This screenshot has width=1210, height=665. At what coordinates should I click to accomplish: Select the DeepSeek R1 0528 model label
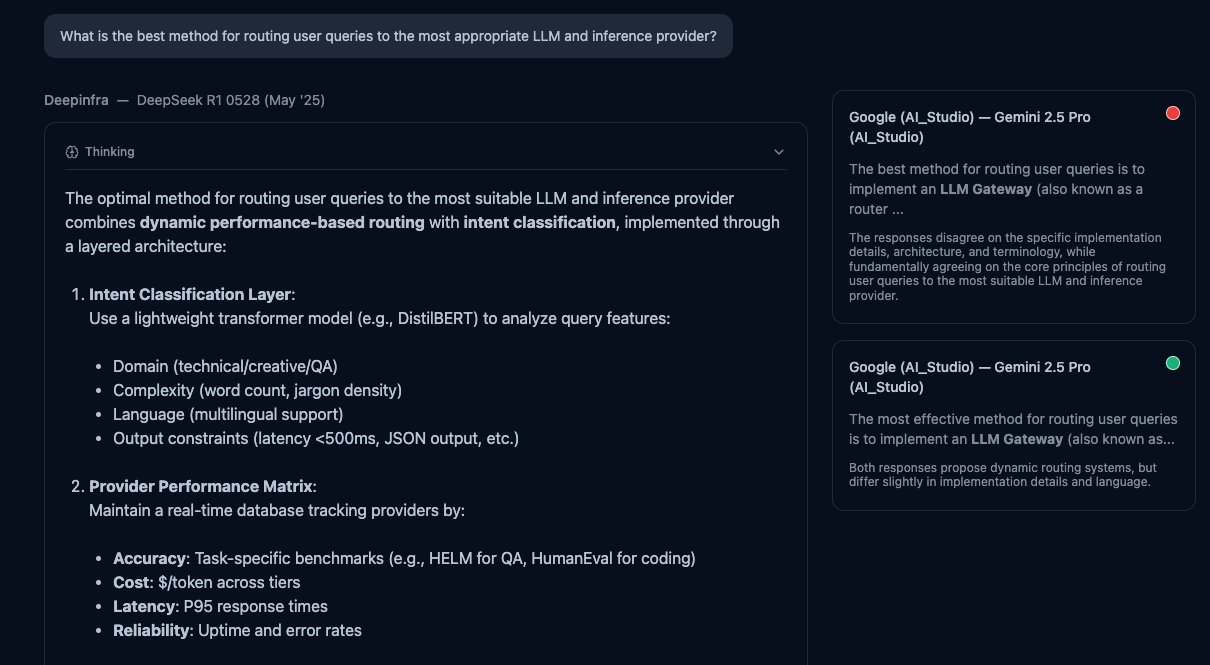(x=231, y=100)
